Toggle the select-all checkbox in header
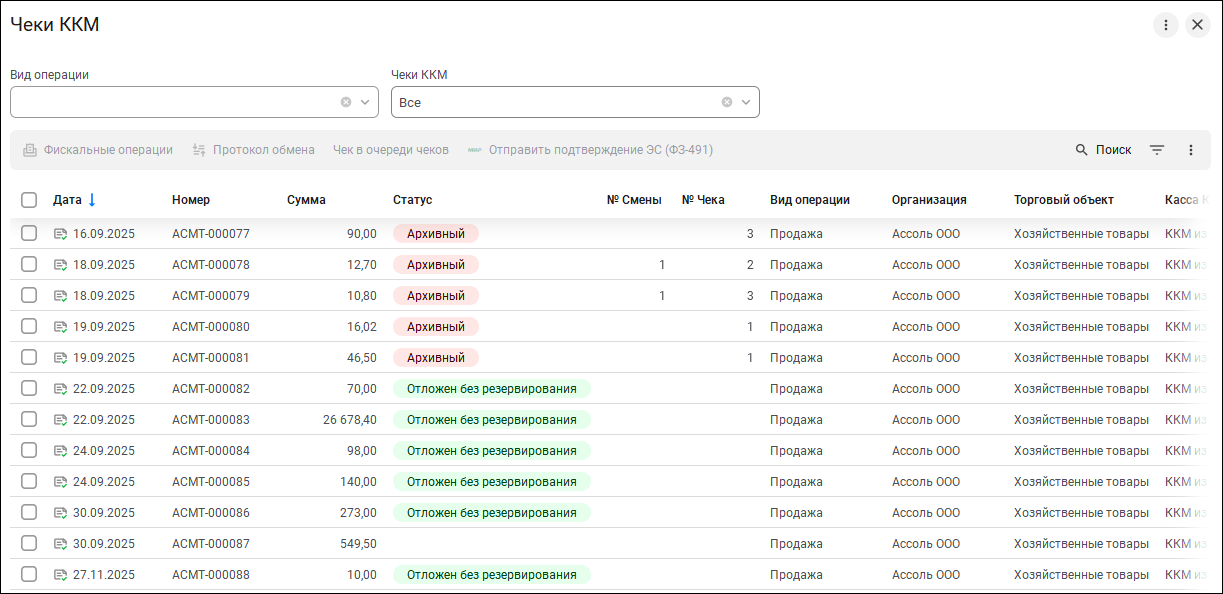The image size is (1223, 594). 29,200
